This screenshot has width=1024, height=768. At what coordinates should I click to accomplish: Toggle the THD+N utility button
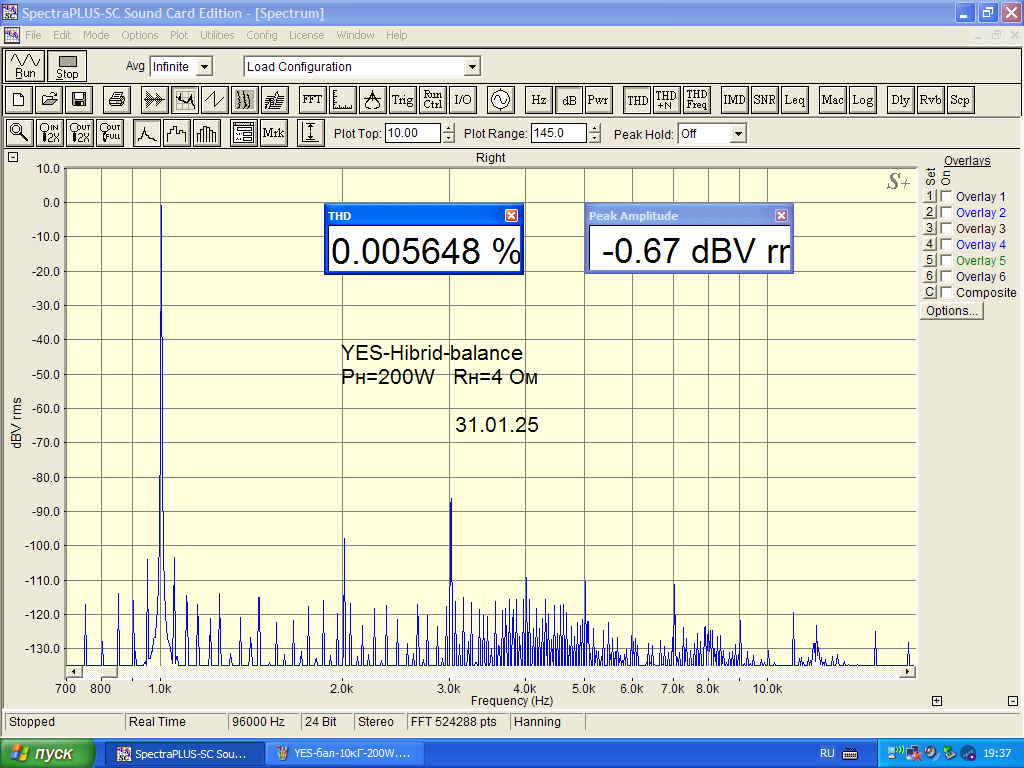pos(666,100)
